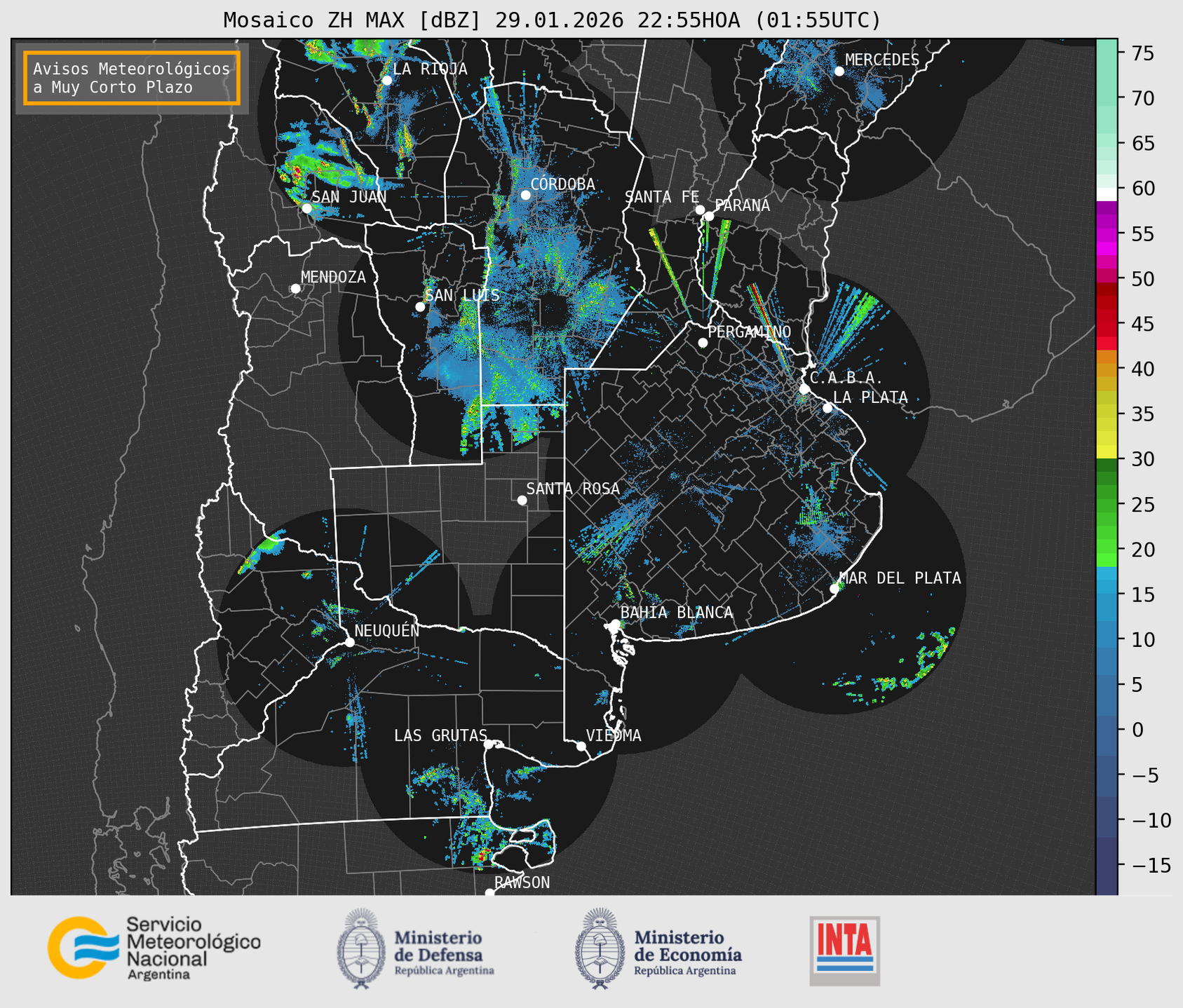Click the LA RIOJA city marker dot
Image resolution: width=1183 pixels, height=1008 pixels.
[x=386, y=80]
